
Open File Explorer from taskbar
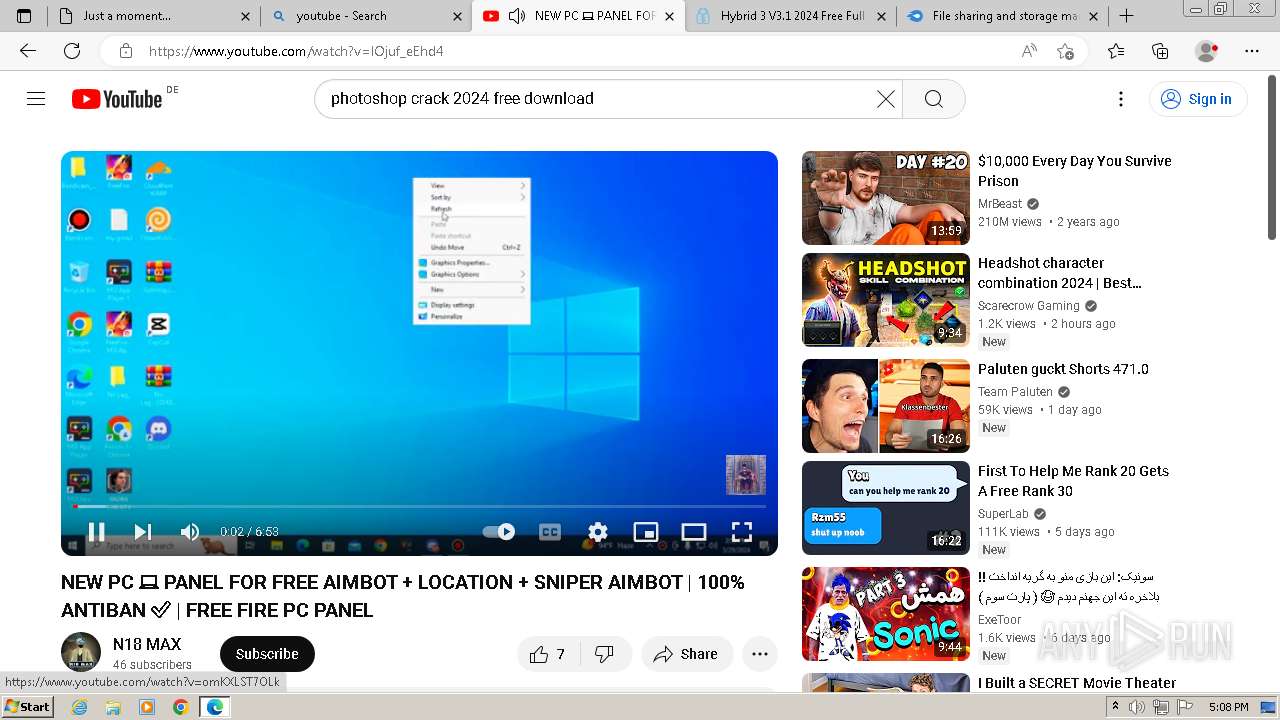tap(113, 707)
